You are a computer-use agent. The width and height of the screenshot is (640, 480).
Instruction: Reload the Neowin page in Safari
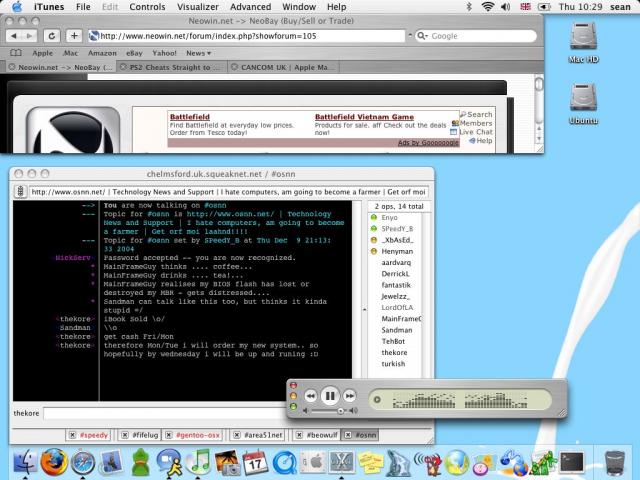(52, 36)
